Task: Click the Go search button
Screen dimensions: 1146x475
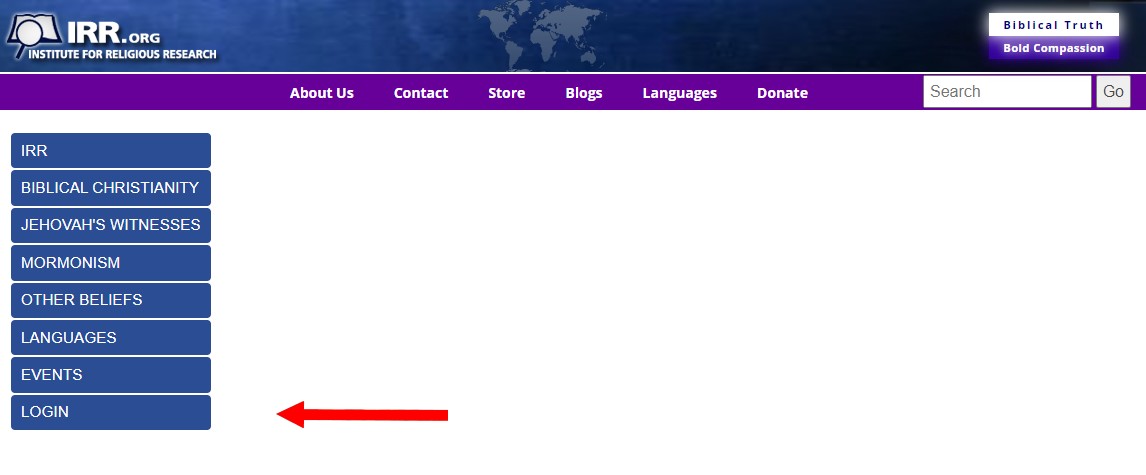Action: point(1113,91)
